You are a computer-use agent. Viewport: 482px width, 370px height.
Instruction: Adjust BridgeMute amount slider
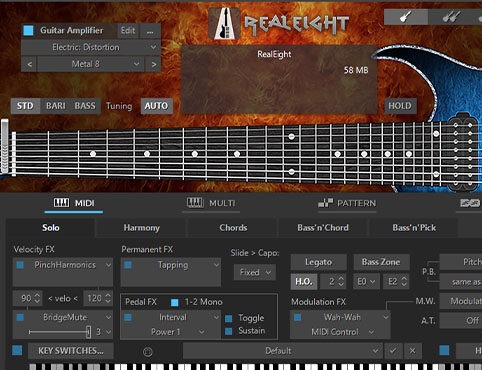tap(59, 332)
